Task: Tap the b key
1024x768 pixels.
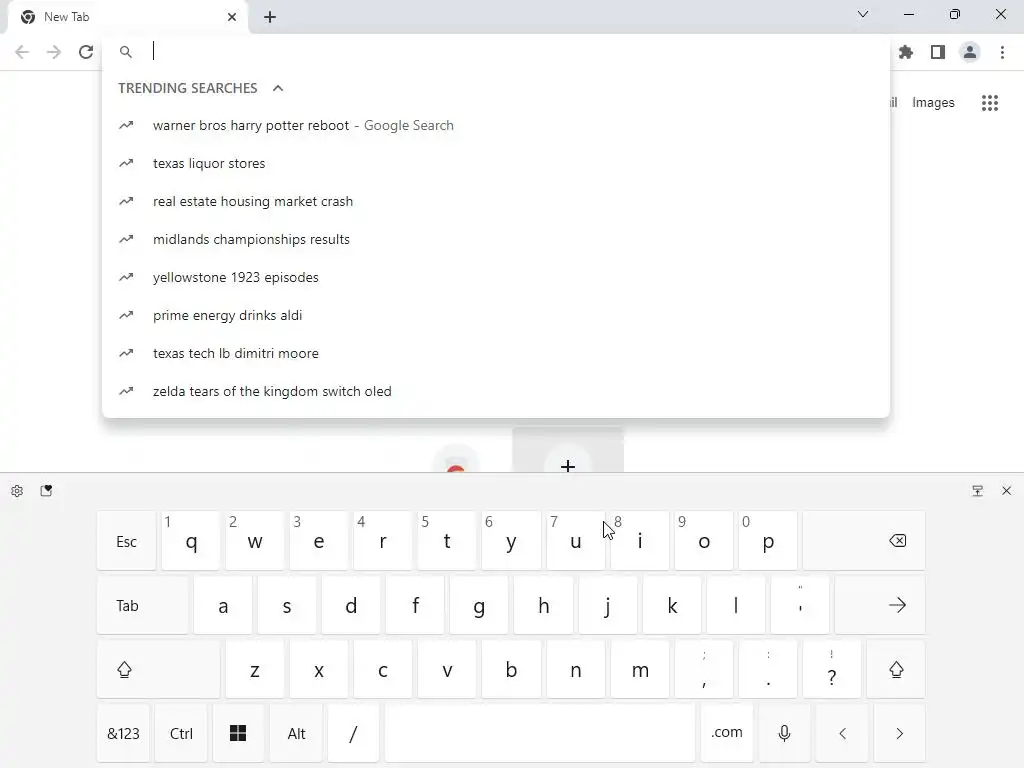Action: tap(511, 669)
